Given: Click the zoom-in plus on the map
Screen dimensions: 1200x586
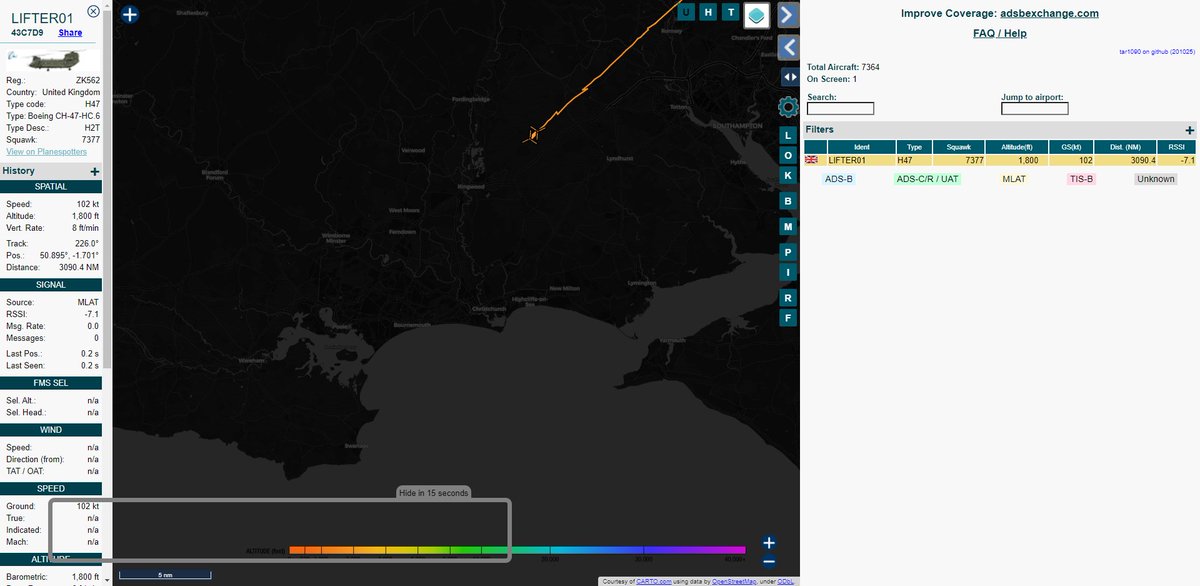Looking at the screenshot, I should point(768,542).
